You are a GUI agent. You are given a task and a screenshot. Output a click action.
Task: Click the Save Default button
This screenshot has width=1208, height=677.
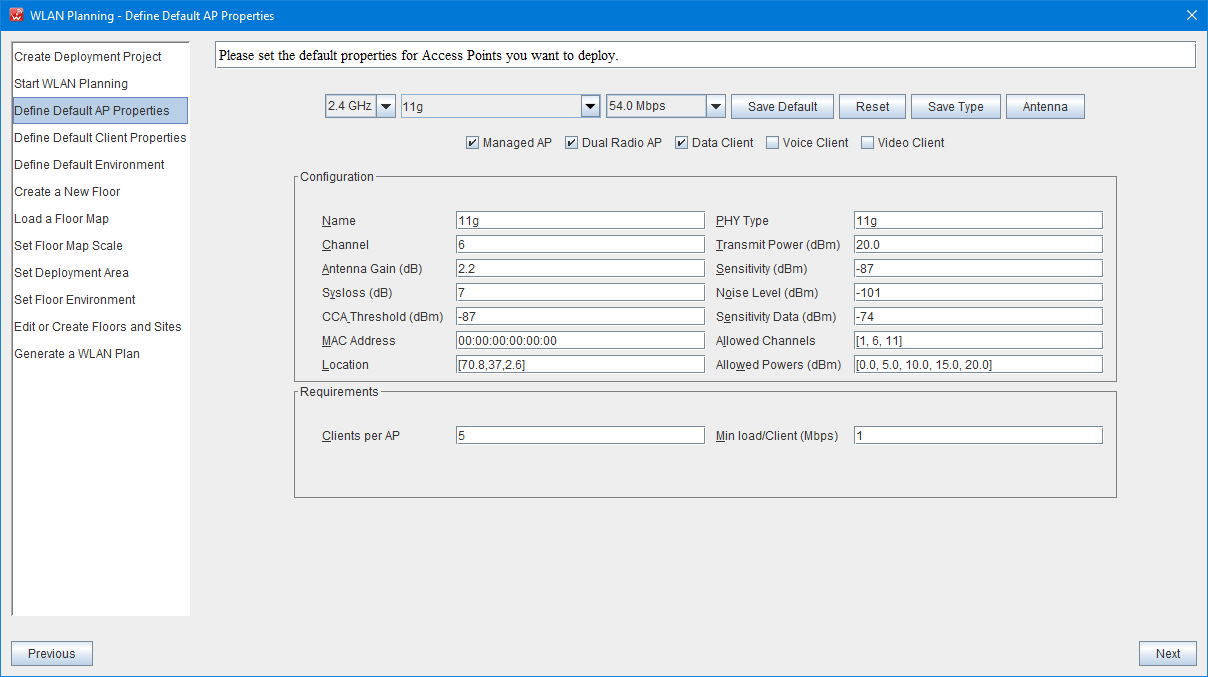coord(783,107)
